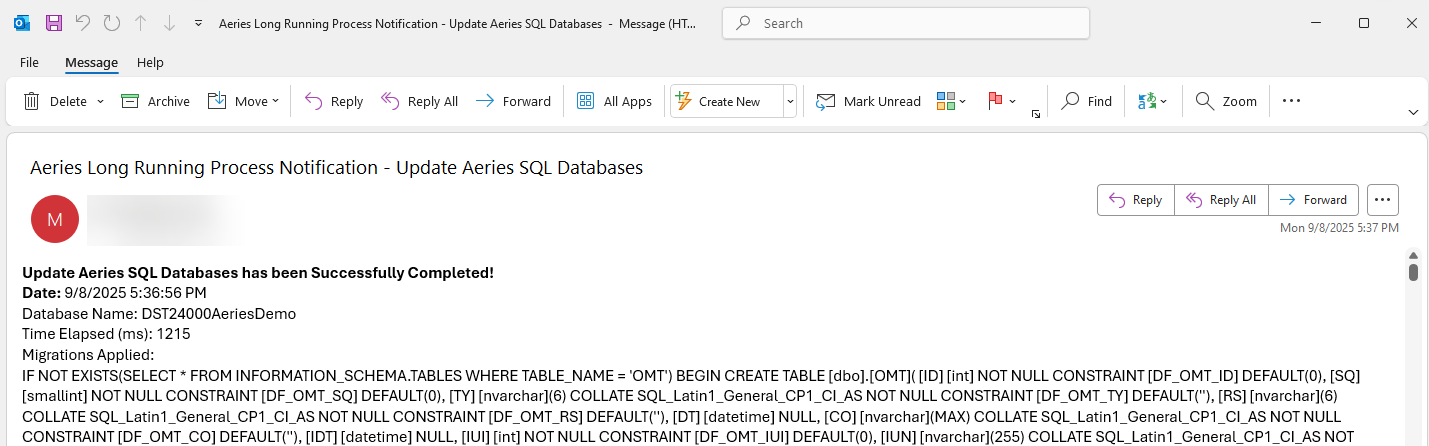Image resolution: width=1429 pixels, height=446 pixels.
Task: Open the More actions ellipsis in message header
Action: (x=1383, y=200)
